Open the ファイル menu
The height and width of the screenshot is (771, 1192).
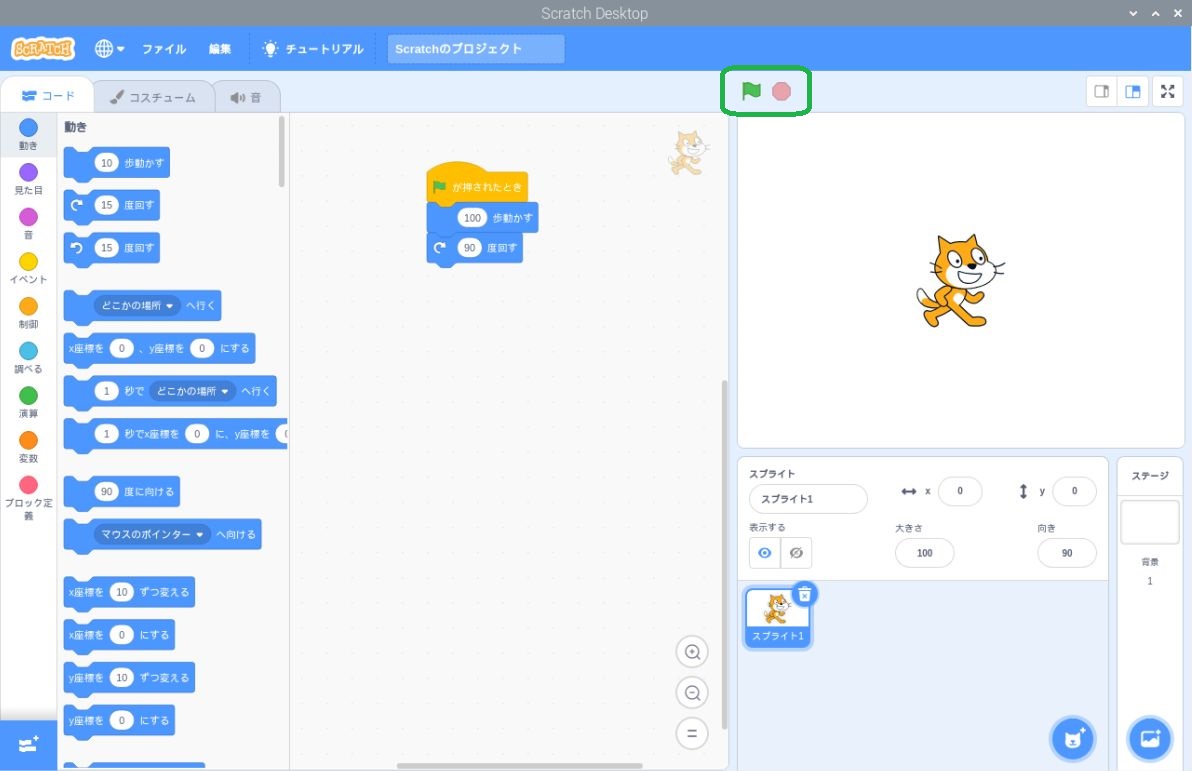coord(163,49)
